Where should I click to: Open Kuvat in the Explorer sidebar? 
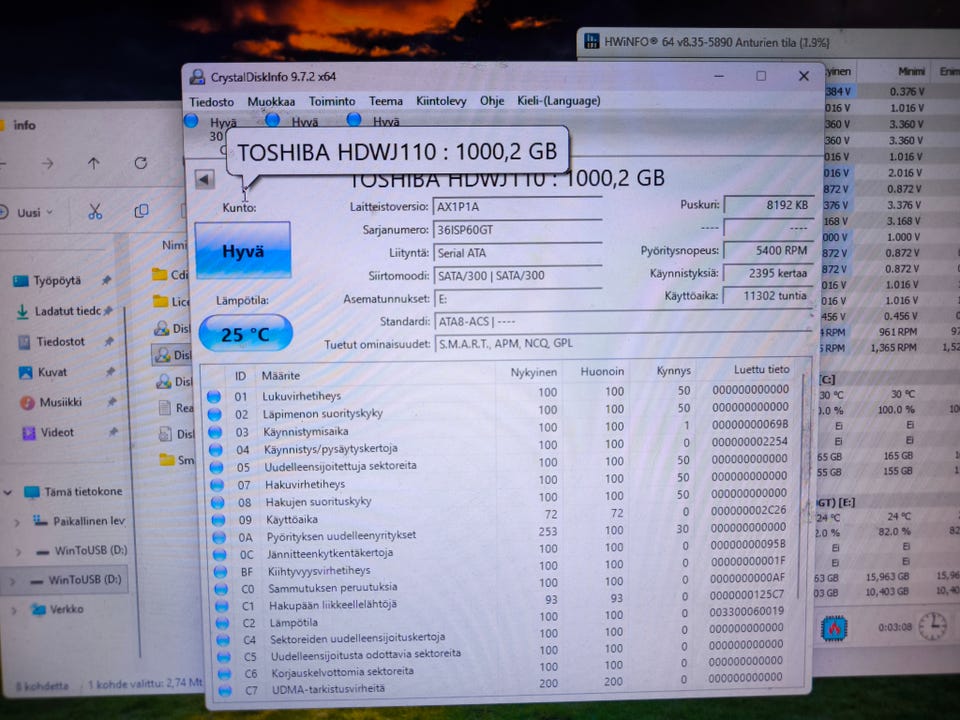point(51,372)
